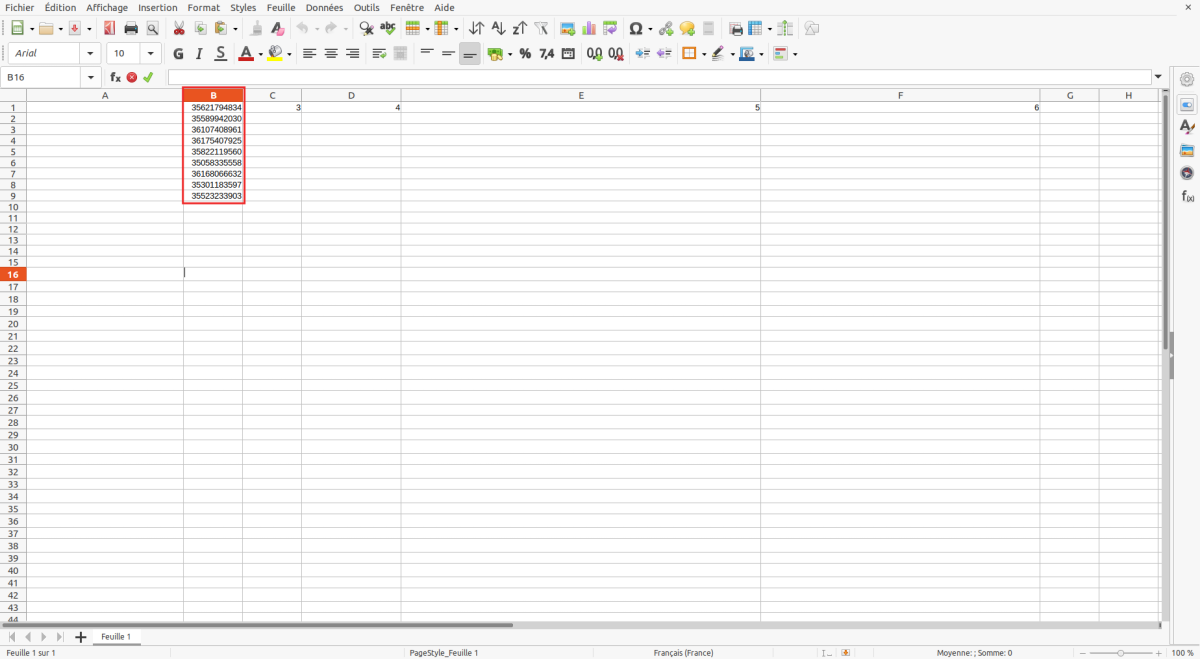Click the Paste clipboard icon

coord(221,29)
